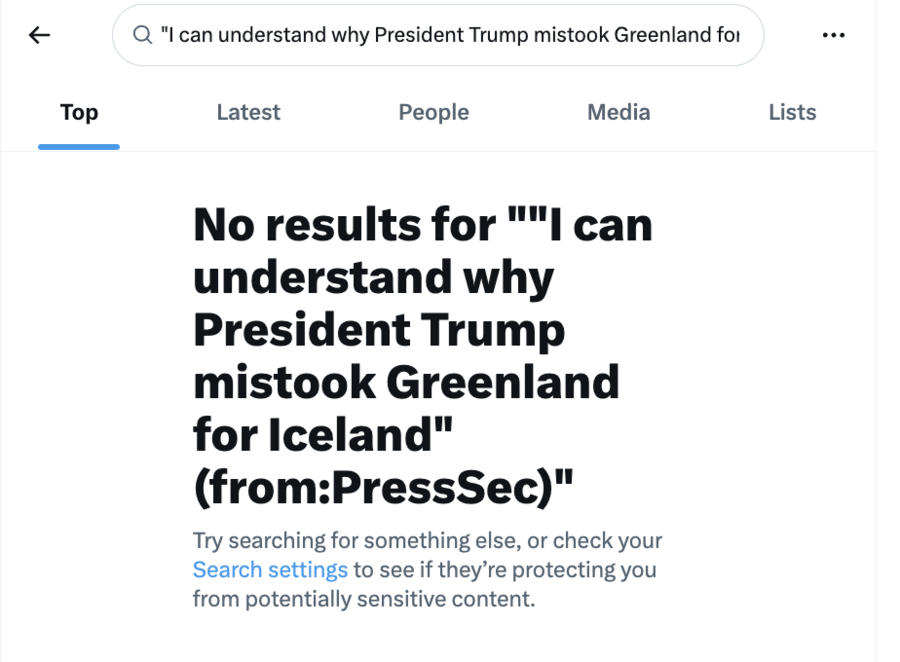The image size is (900, 662).
Task: View the Lists tab
Action: [x=792, y=112]
